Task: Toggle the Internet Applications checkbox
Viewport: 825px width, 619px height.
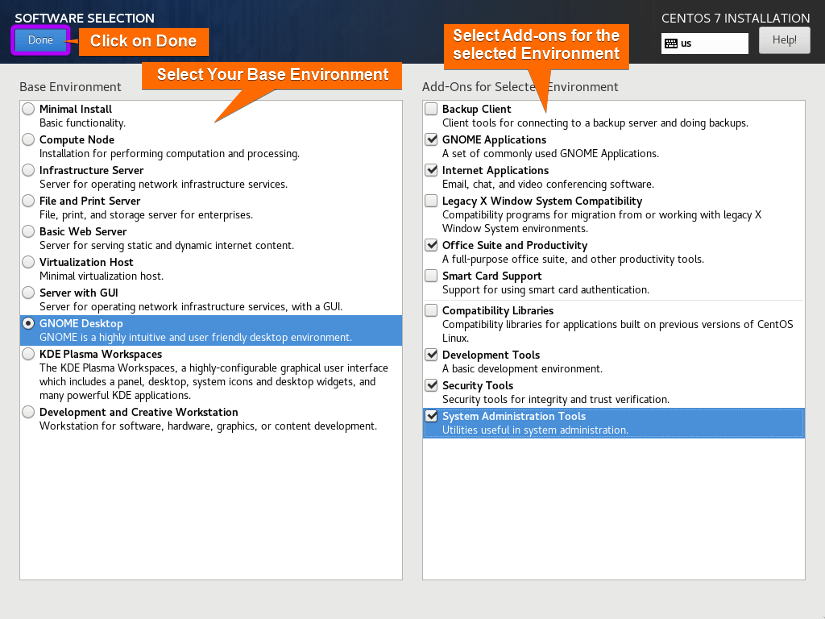Action: pos(431,170)
